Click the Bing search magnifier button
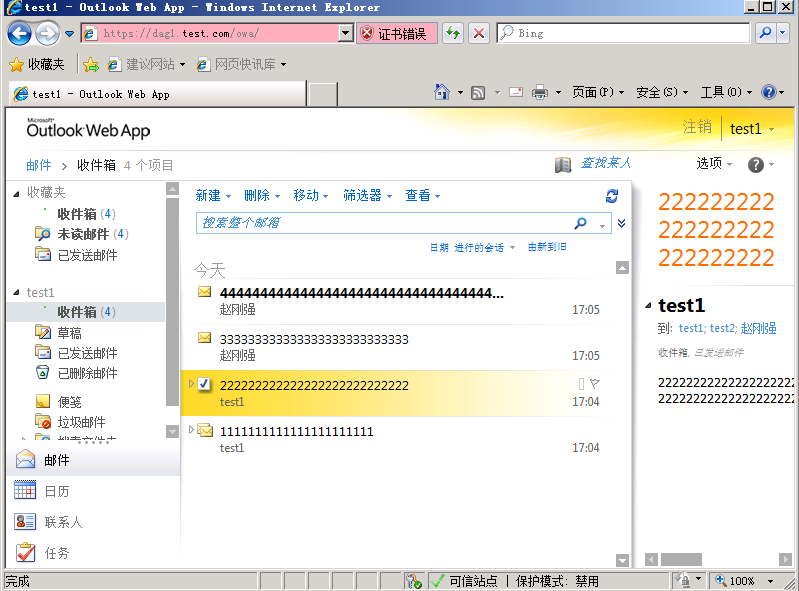799x591 pixels. pyautogui.click(x=765, y=33)
